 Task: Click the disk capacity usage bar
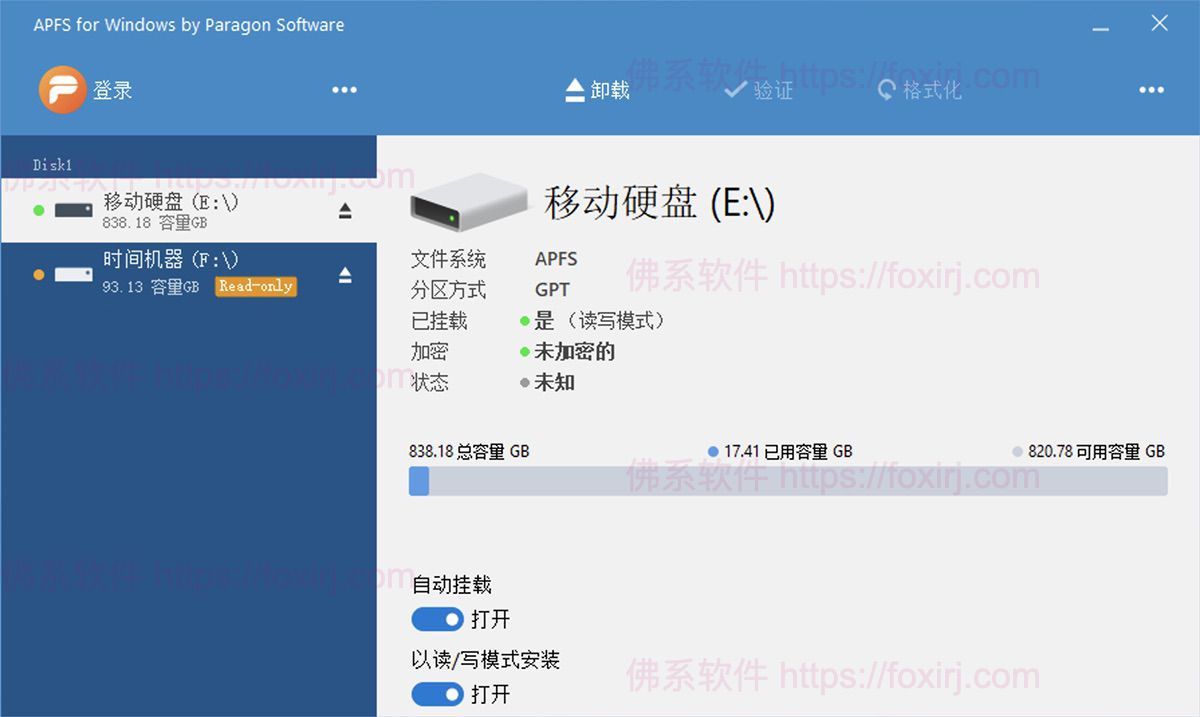point(787,481)
